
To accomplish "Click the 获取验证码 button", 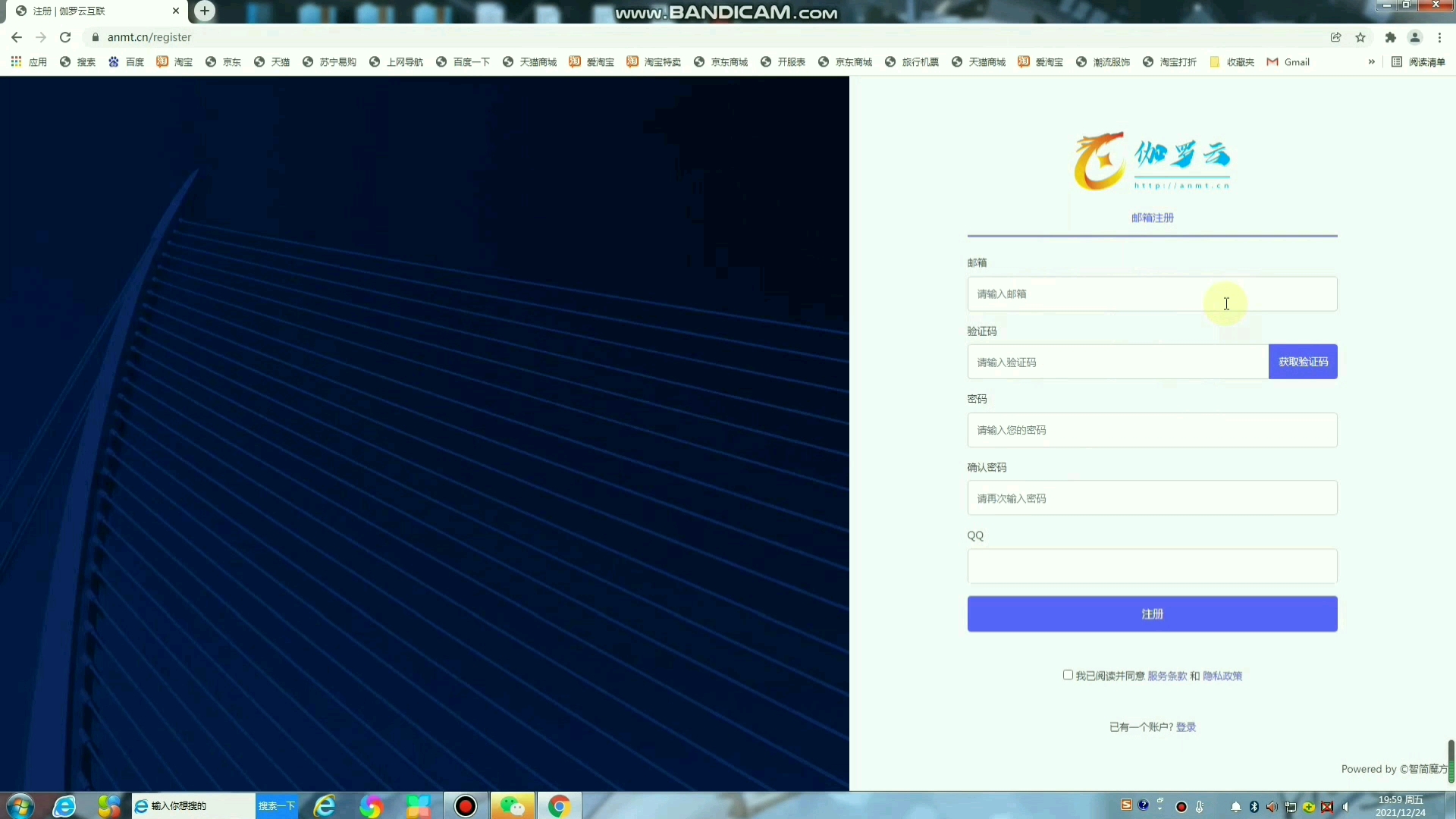I will coord(1303,362).
